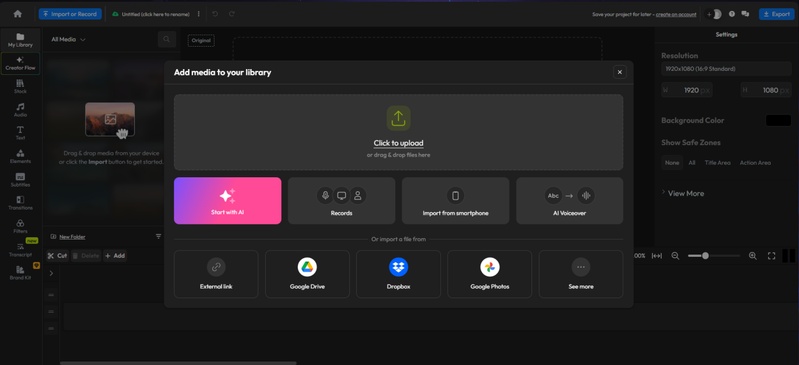The width and height of the screenshot is (799, 365).
Task: Click the Click to upload link
Action: [398, 143]
